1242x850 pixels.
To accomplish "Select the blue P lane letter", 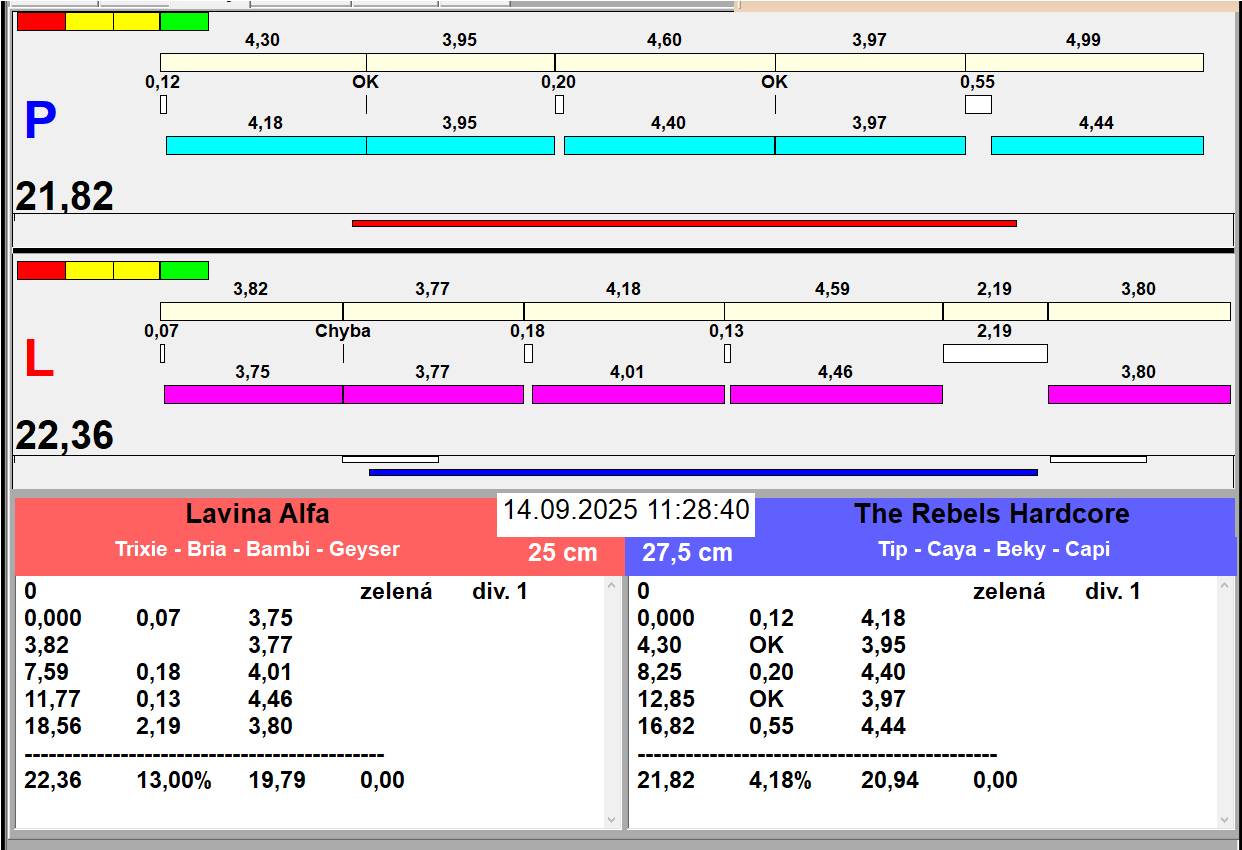I will point(40,122).
